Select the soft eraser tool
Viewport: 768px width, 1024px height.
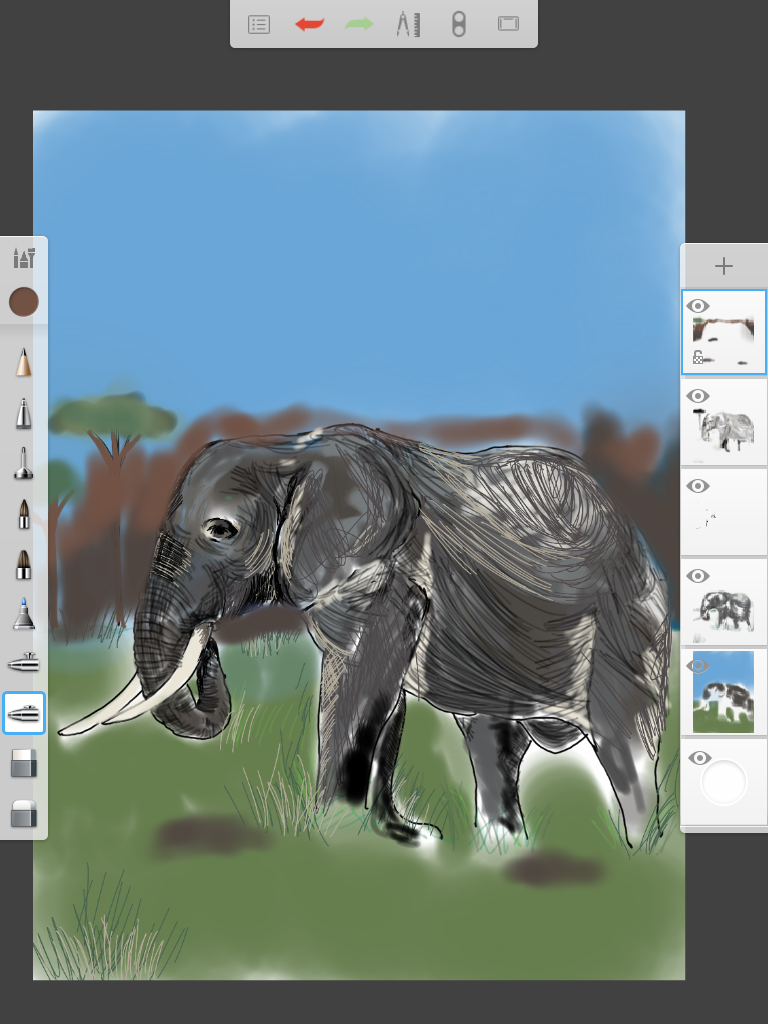[x=24, y=814]
